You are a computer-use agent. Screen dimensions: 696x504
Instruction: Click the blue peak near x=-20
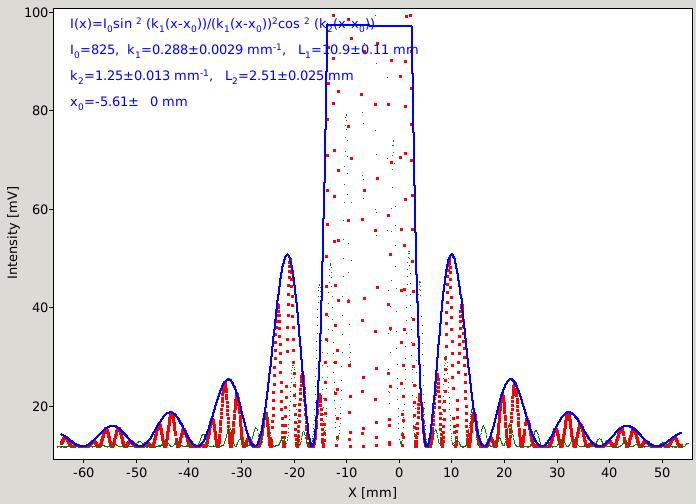tap(288, 255)
